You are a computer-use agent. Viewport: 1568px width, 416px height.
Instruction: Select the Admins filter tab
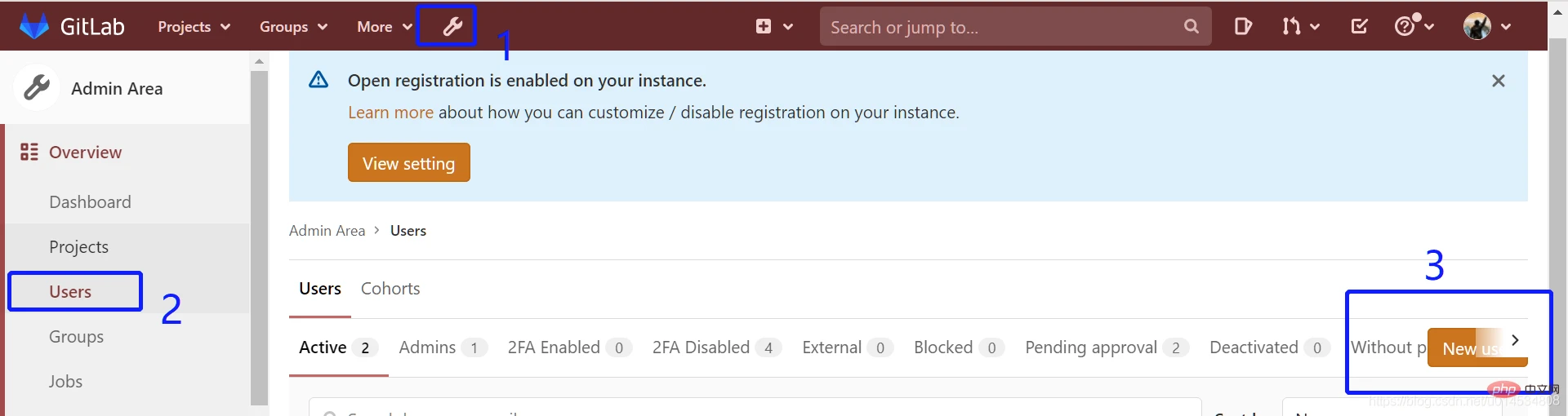[x=427, y=347]
